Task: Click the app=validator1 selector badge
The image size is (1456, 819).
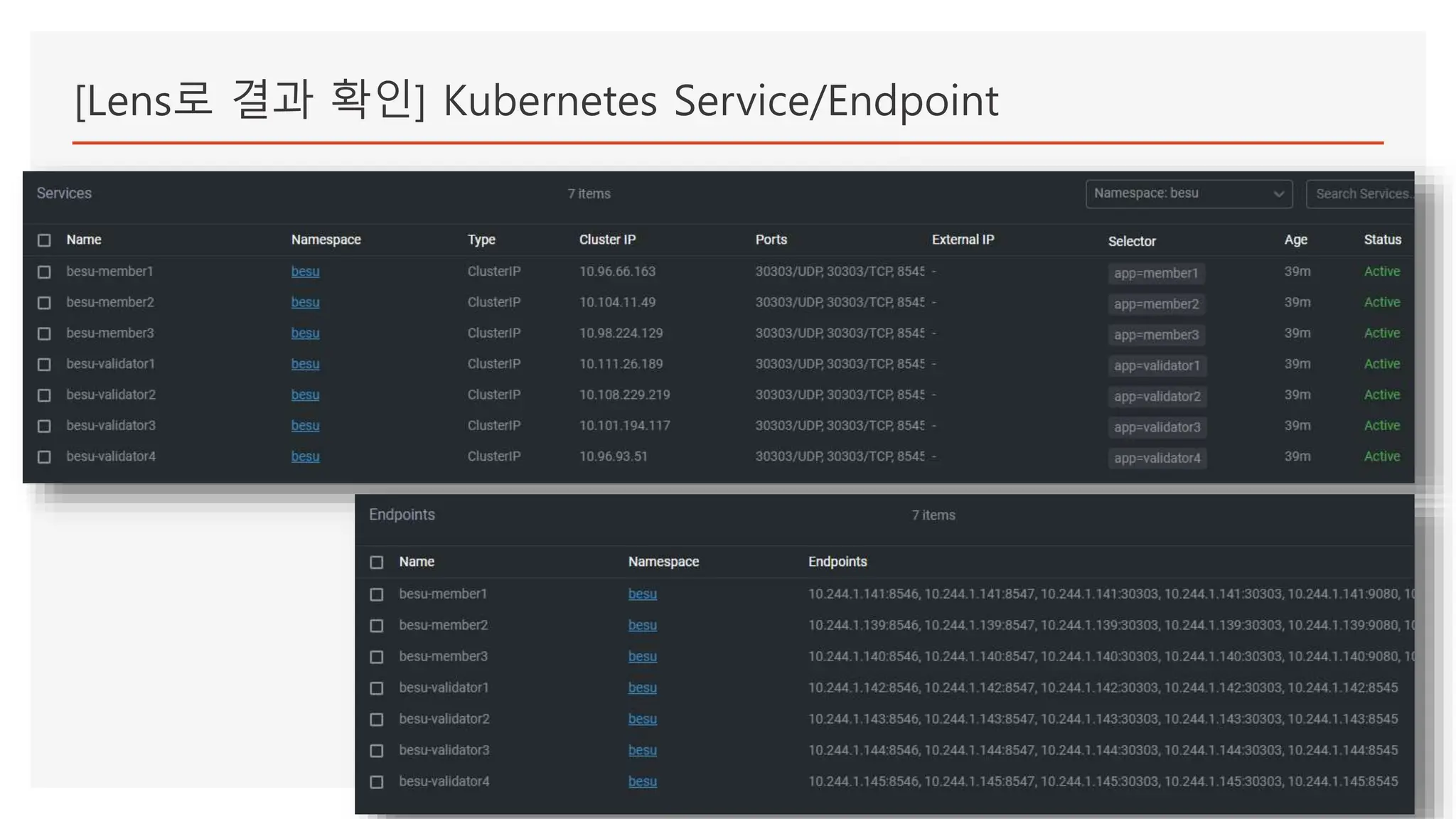Action: 1157,365
